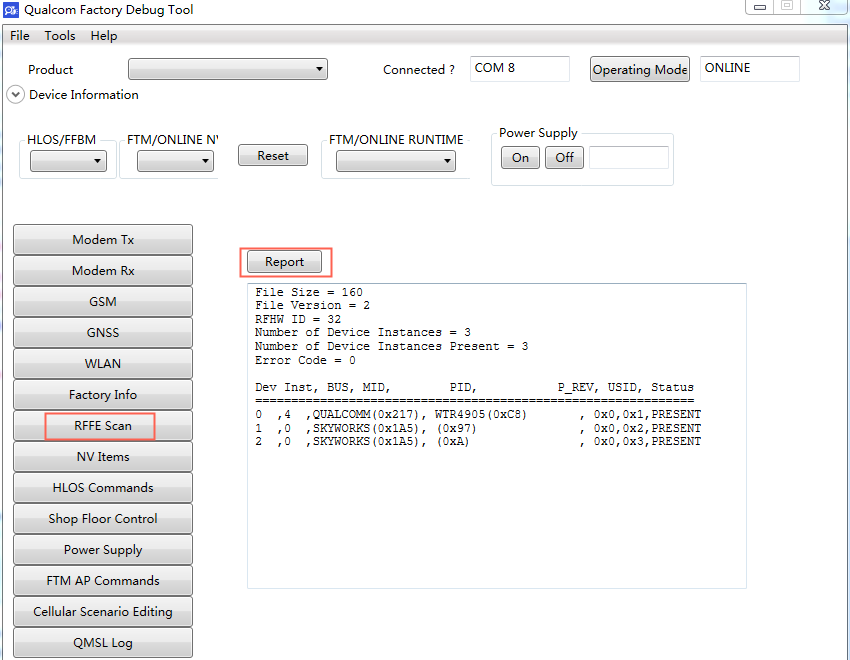
Task: Open the Help menu
Action: click(x=103, y=35)
